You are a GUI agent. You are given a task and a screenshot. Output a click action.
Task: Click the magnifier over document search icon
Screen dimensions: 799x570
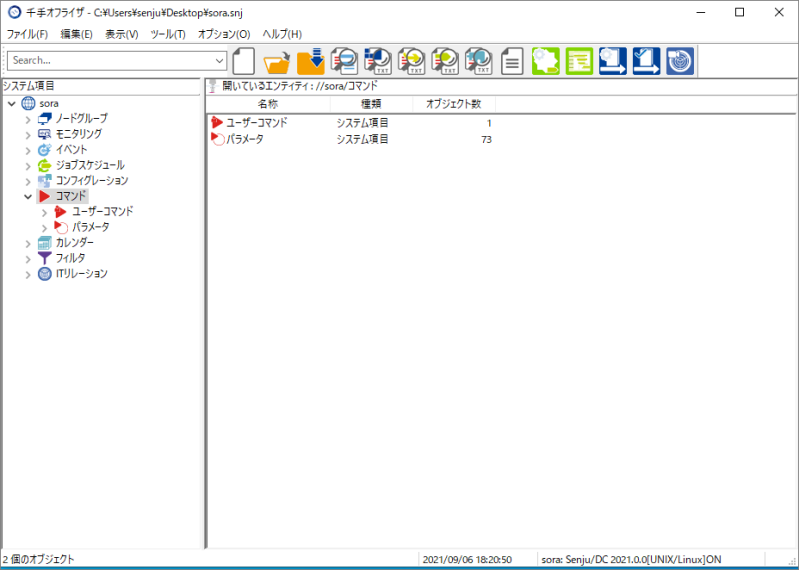click(344, 61)
